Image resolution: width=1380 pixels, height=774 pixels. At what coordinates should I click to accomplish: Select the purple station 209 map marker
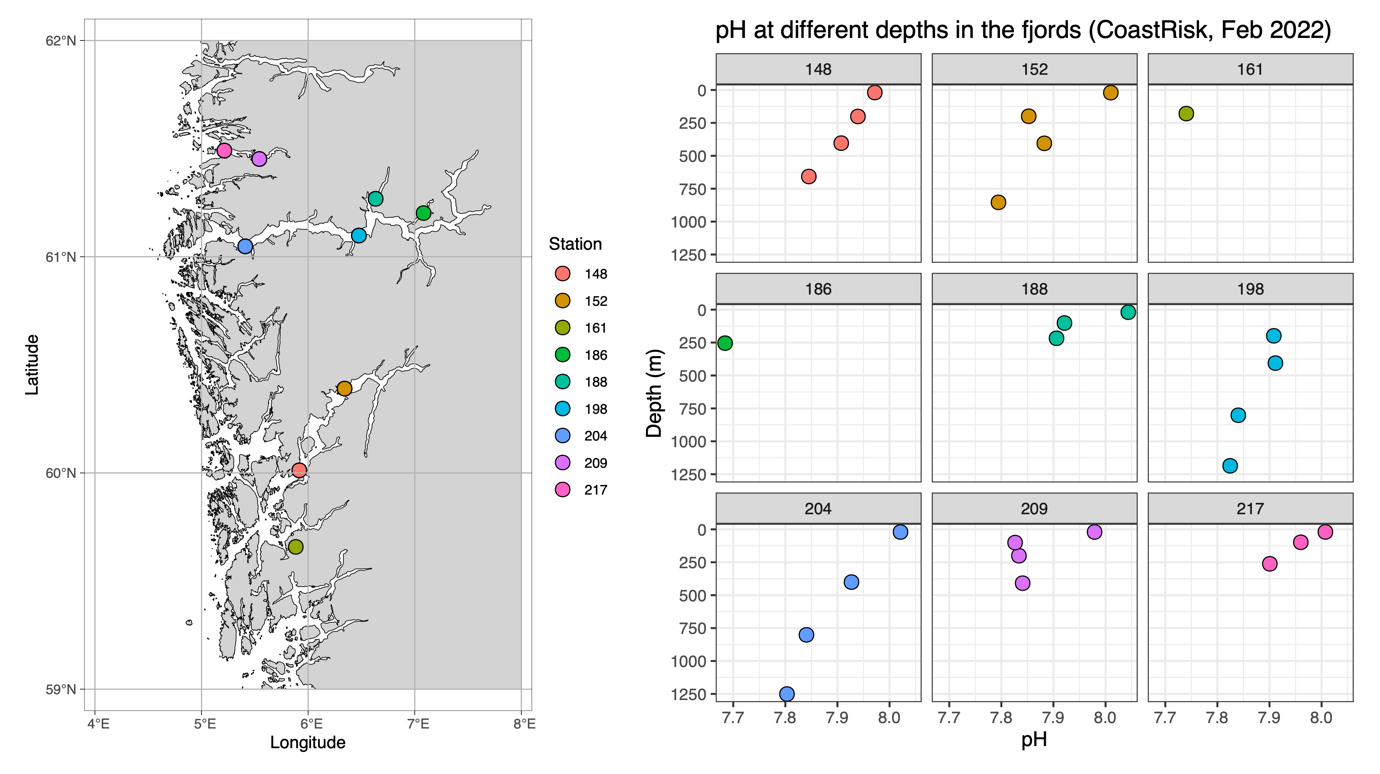259,159
